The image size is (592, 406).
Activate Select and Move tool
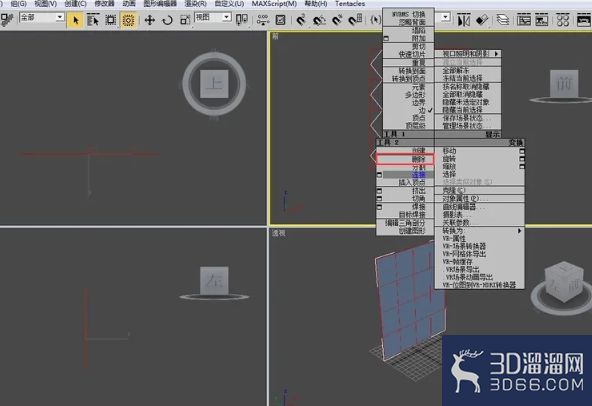(150, 20)
